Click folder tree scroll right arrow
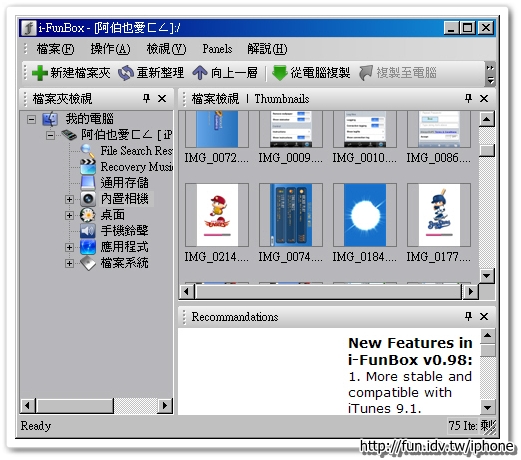This screenshot has width=521, height=460. [165, 406]
